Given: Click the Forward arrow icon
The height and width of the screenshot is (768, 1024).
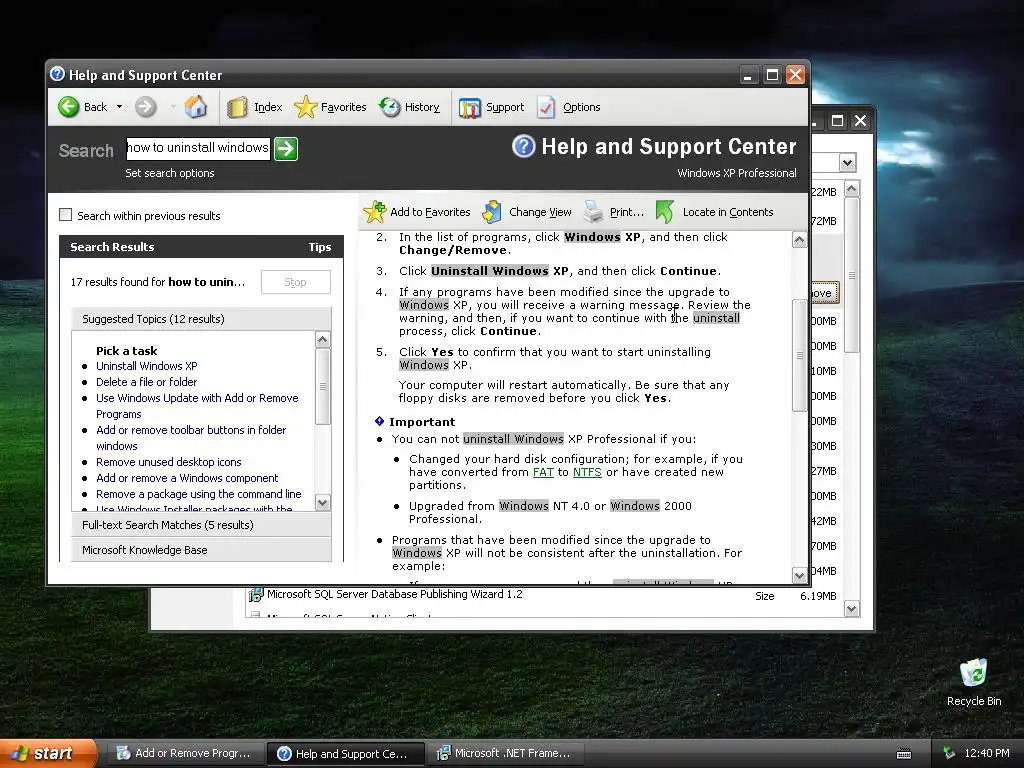Looking at the screenshot, I should 146,107.
